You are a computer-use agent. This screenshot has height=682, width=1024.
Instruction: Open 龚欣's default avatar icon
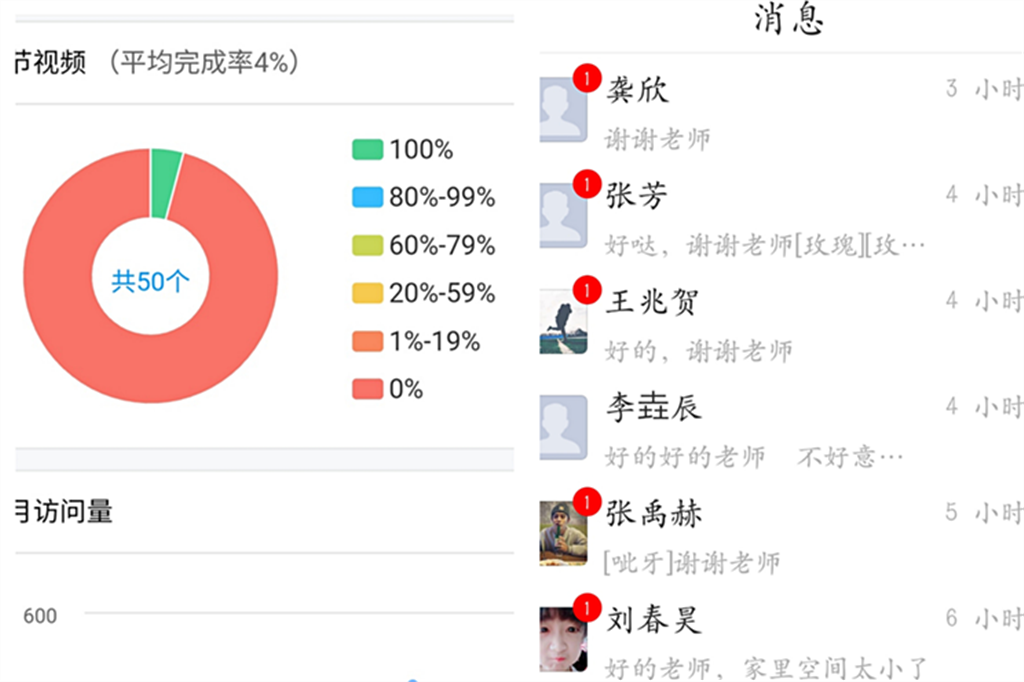pos(563,109)
